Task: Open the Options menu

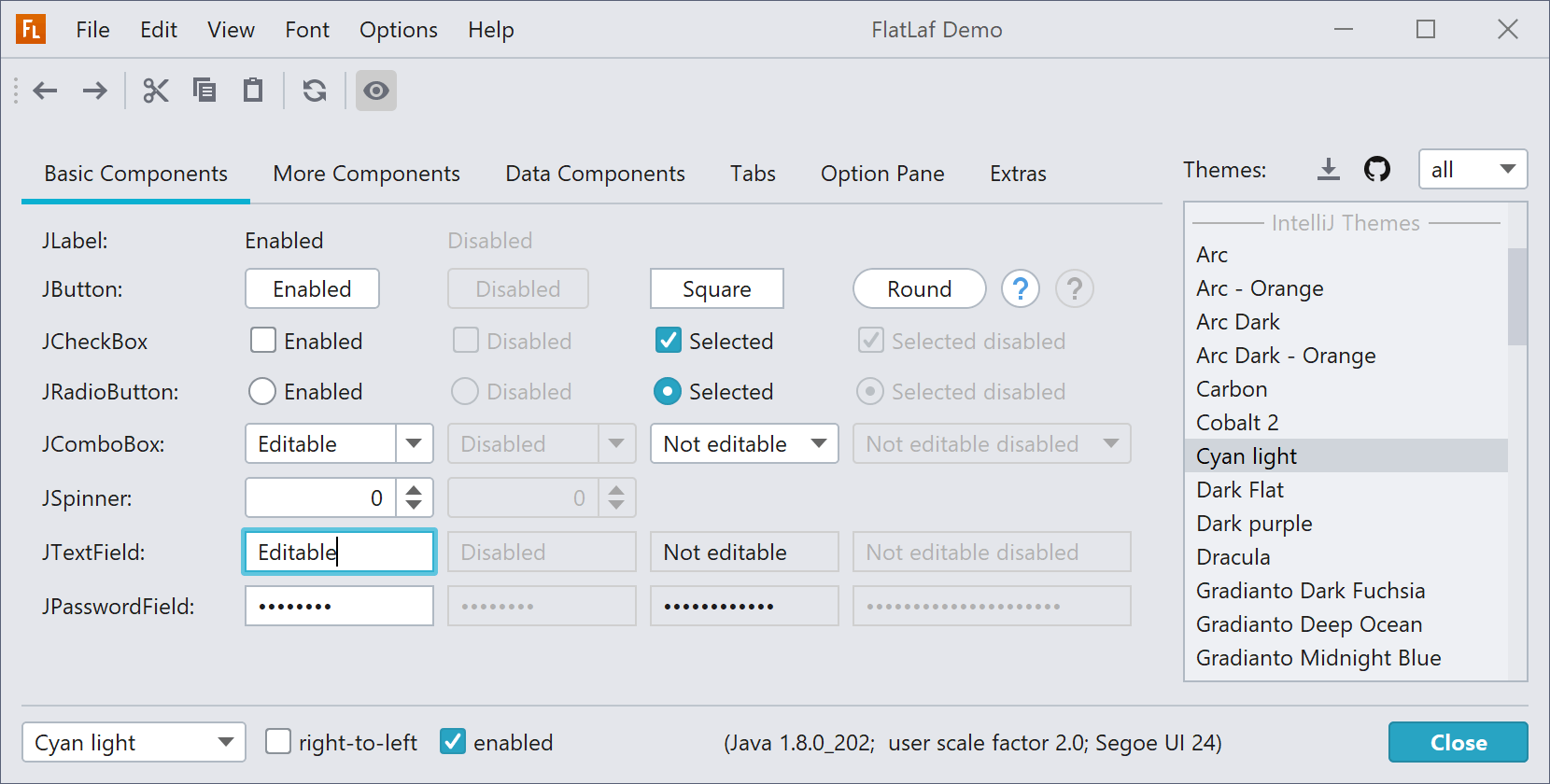Action: pos(399,30)
